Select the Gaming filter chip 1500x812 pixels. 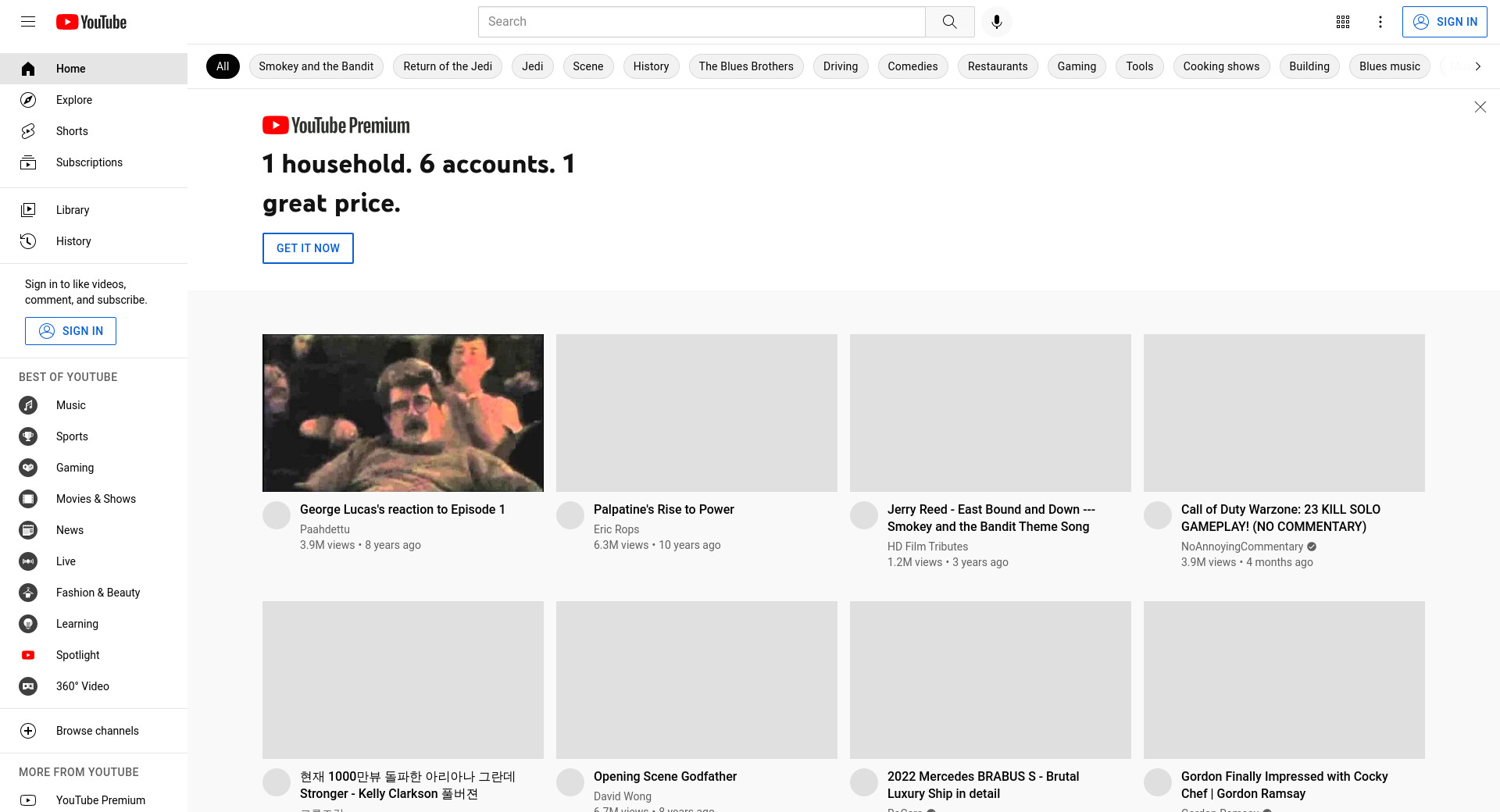click(1077, 66)
